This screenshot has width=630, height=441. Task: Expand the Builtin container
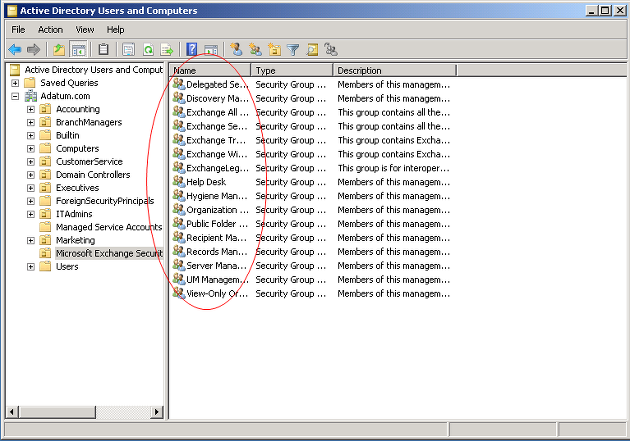pyautogui.click(x=31, y=136)
